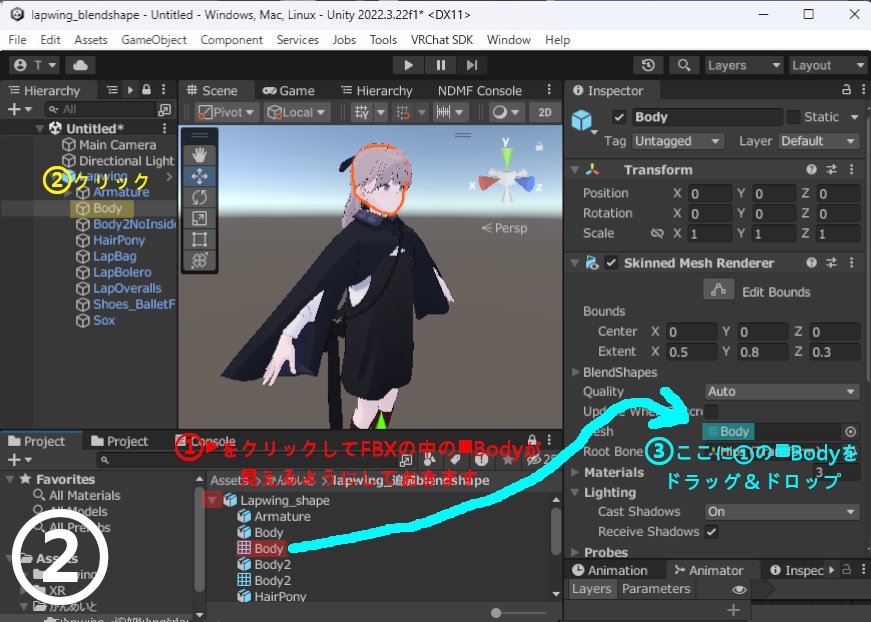Switch to the Game tab

(289, 91)
